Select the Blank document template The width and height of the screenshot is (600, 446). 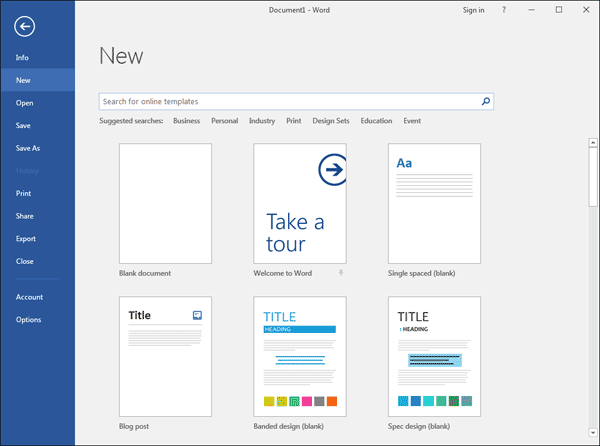pos(165,203)
